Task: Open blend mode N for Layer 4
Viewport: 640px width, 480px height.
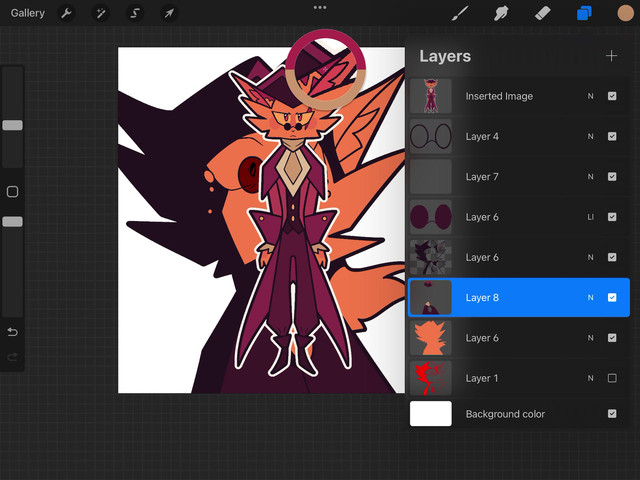Action: [589, 136]
